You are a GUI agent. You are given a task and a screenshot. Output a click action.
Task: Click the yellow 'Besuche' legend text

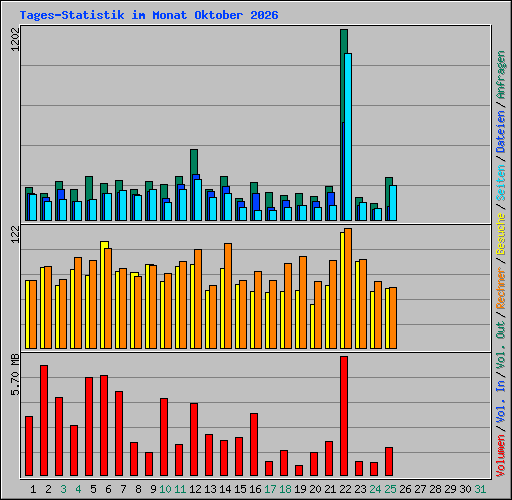[x=501, y=234]
